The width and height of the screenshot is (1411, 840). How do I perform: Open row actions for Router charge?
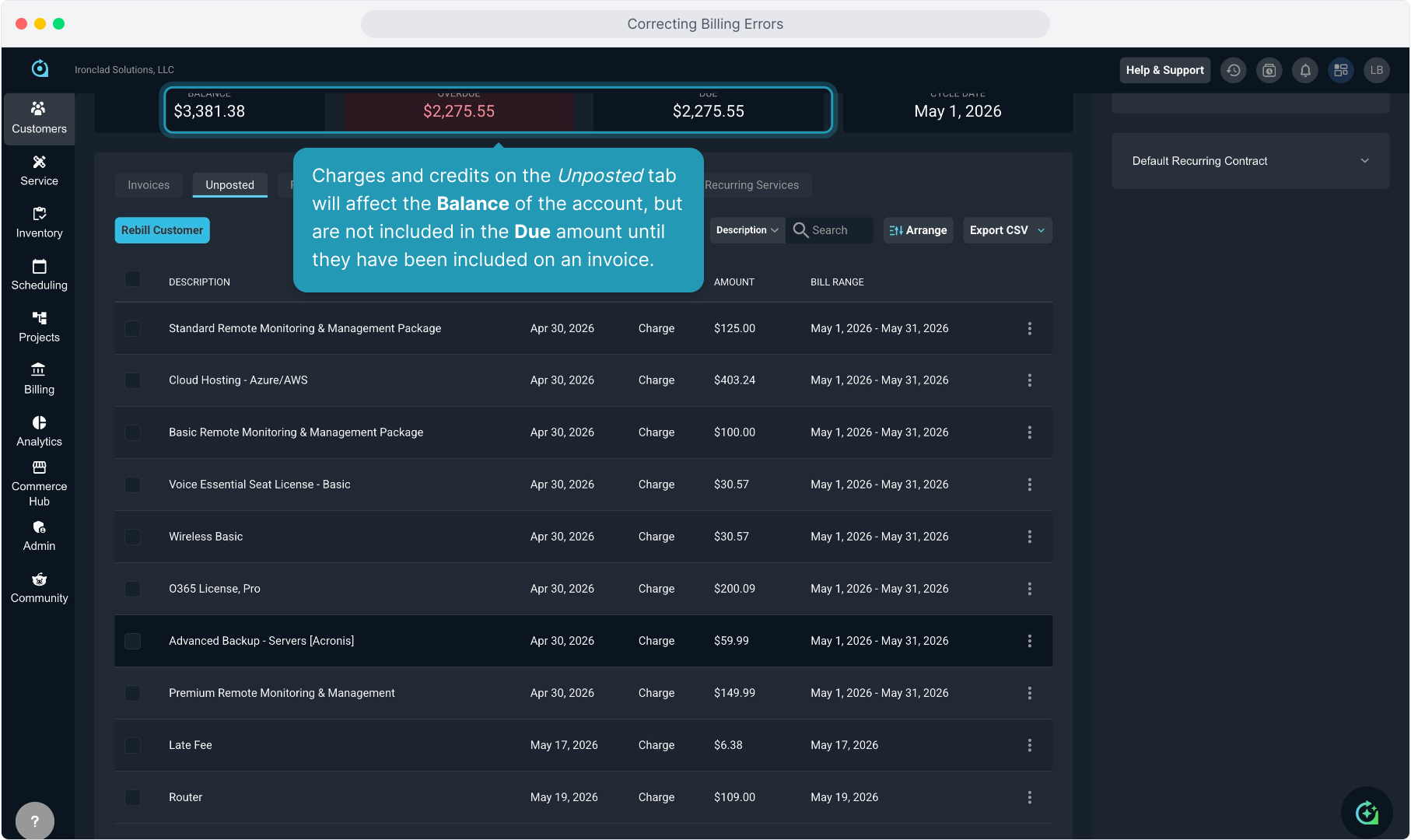(x=1030, y=797)
